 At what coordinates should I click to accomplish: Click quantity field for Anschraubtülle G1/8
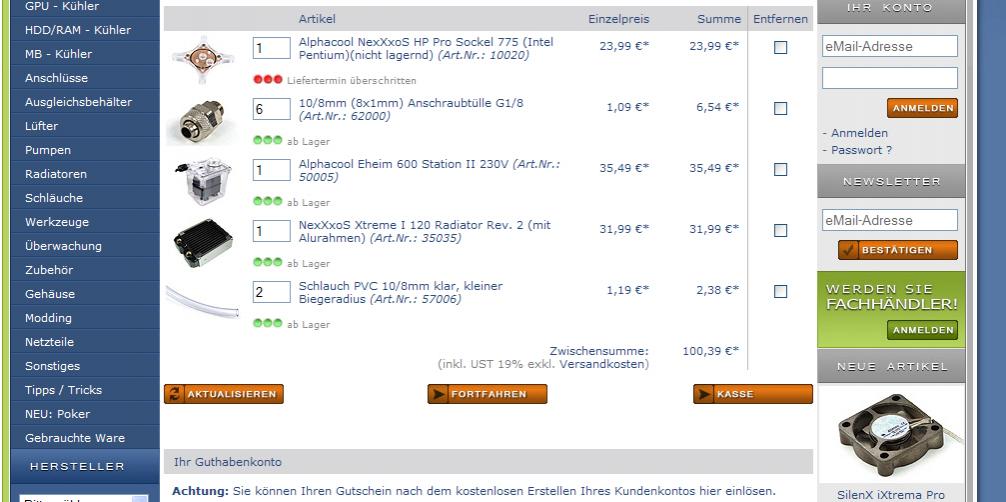click(271, 109)
